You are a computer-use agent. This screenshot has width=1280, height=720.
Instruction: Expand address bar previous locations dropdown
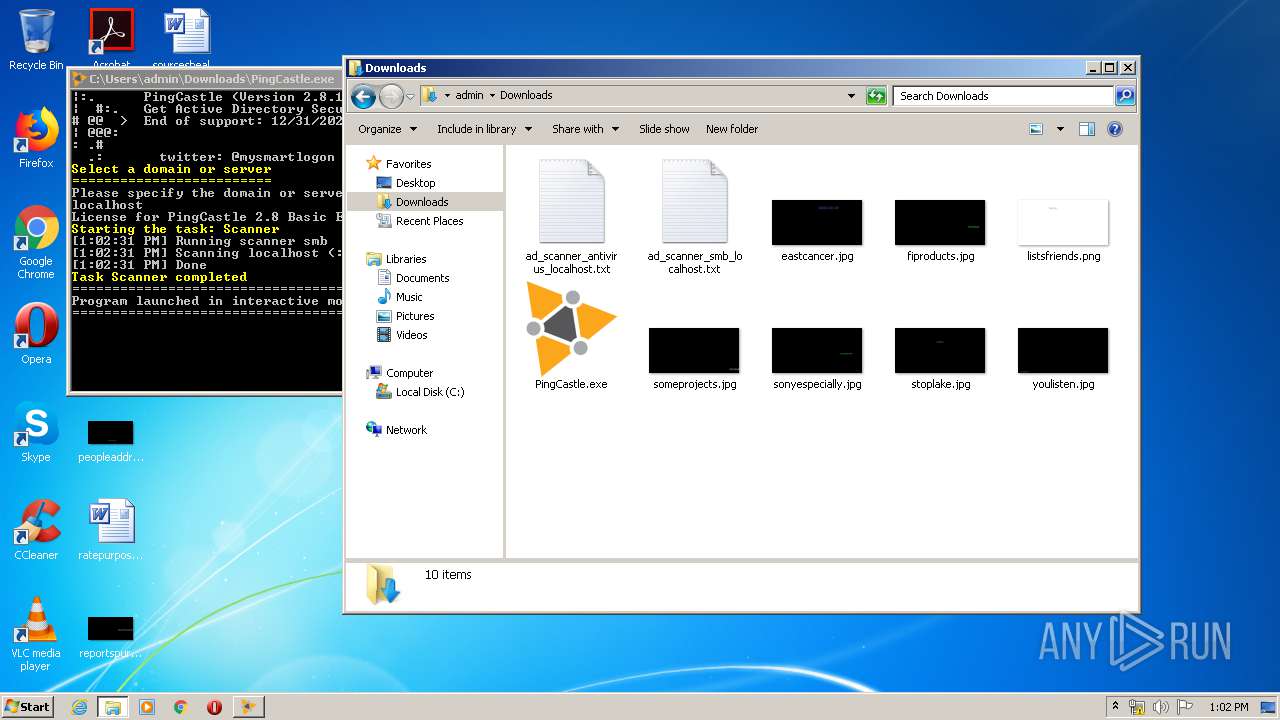(x=851, y=96)
